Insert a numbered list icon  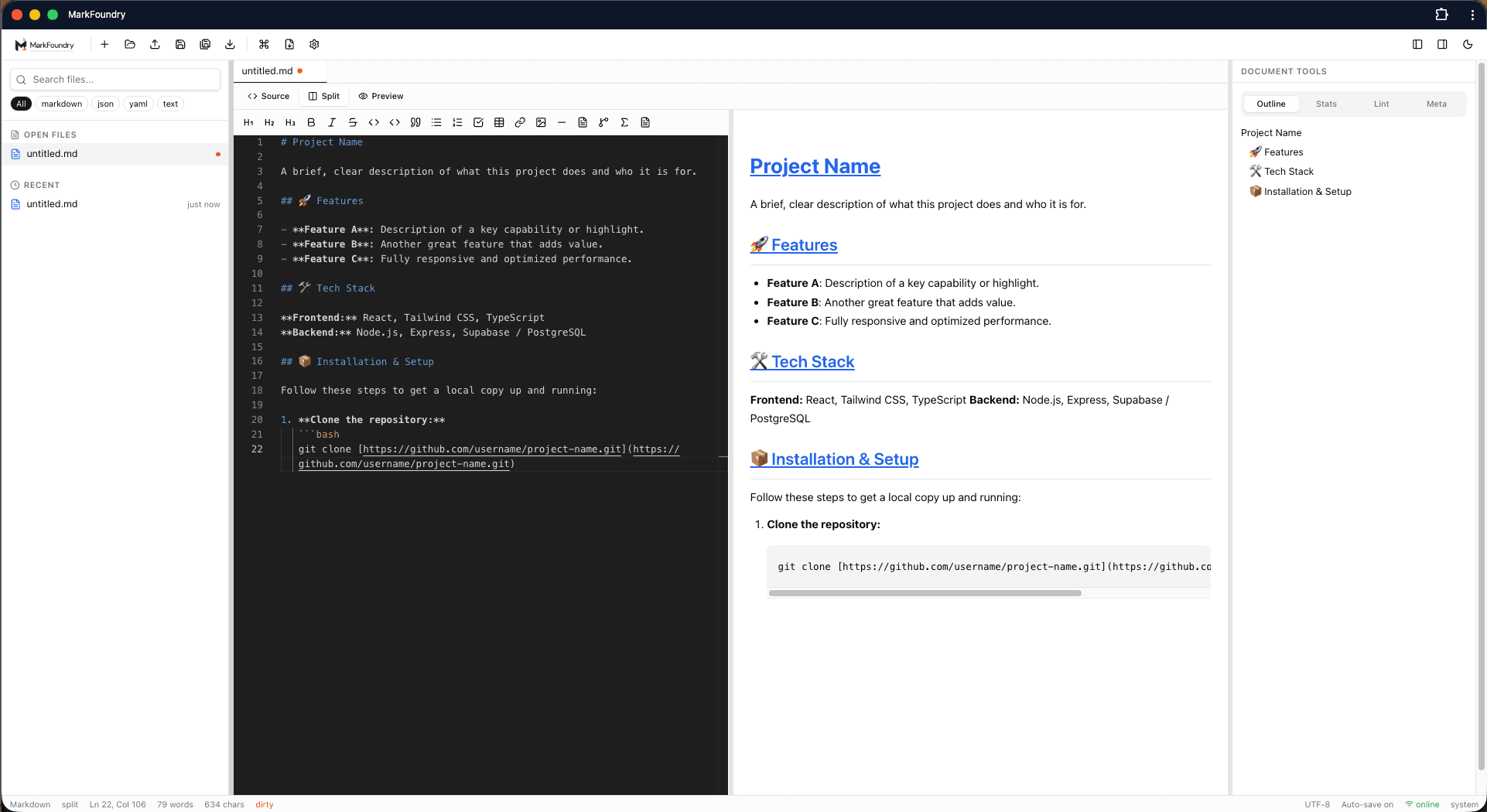click(x=457, y=122)
